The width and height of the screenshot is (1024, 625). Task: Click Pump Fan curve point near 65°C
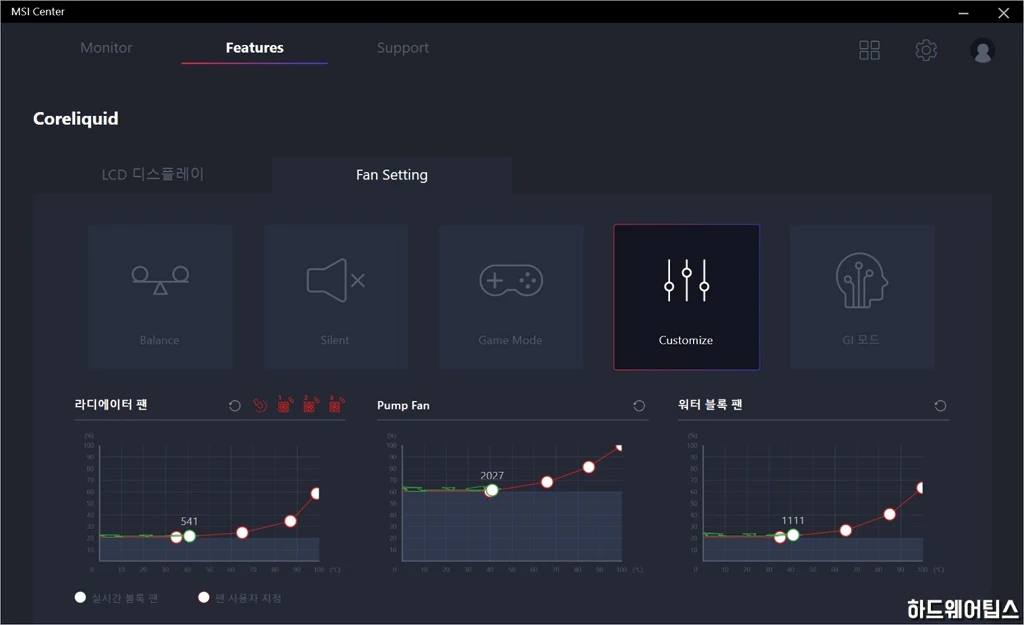coord(547,482)
